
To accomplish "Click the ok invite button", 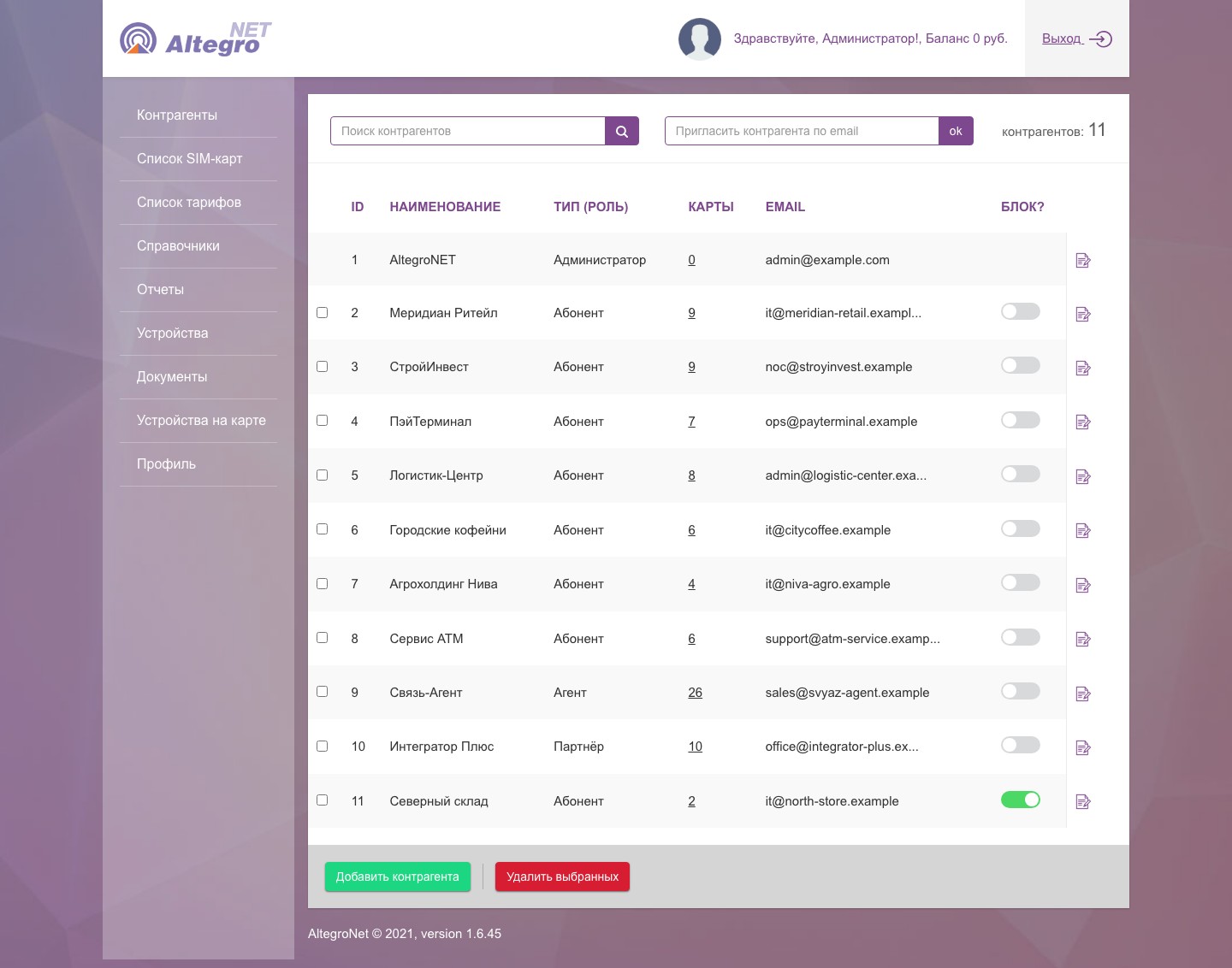I will click(x=956, y=131).
